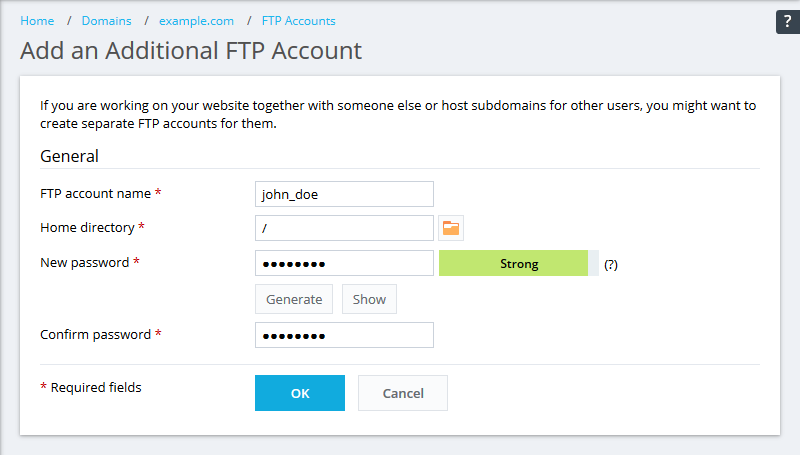Click the Home directory label
The height and width of the screenshot is (455, 800).
pyautogui.click(x=87, y=227)
